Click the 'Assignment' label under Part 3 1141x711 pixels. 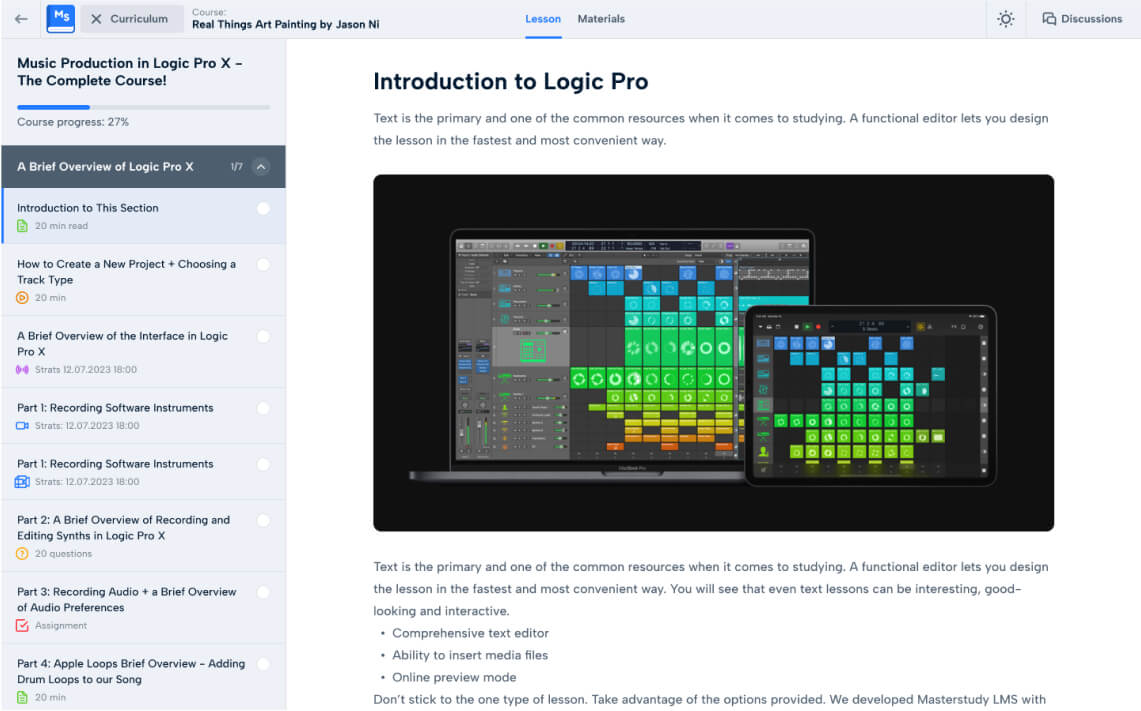pos(60,626)
